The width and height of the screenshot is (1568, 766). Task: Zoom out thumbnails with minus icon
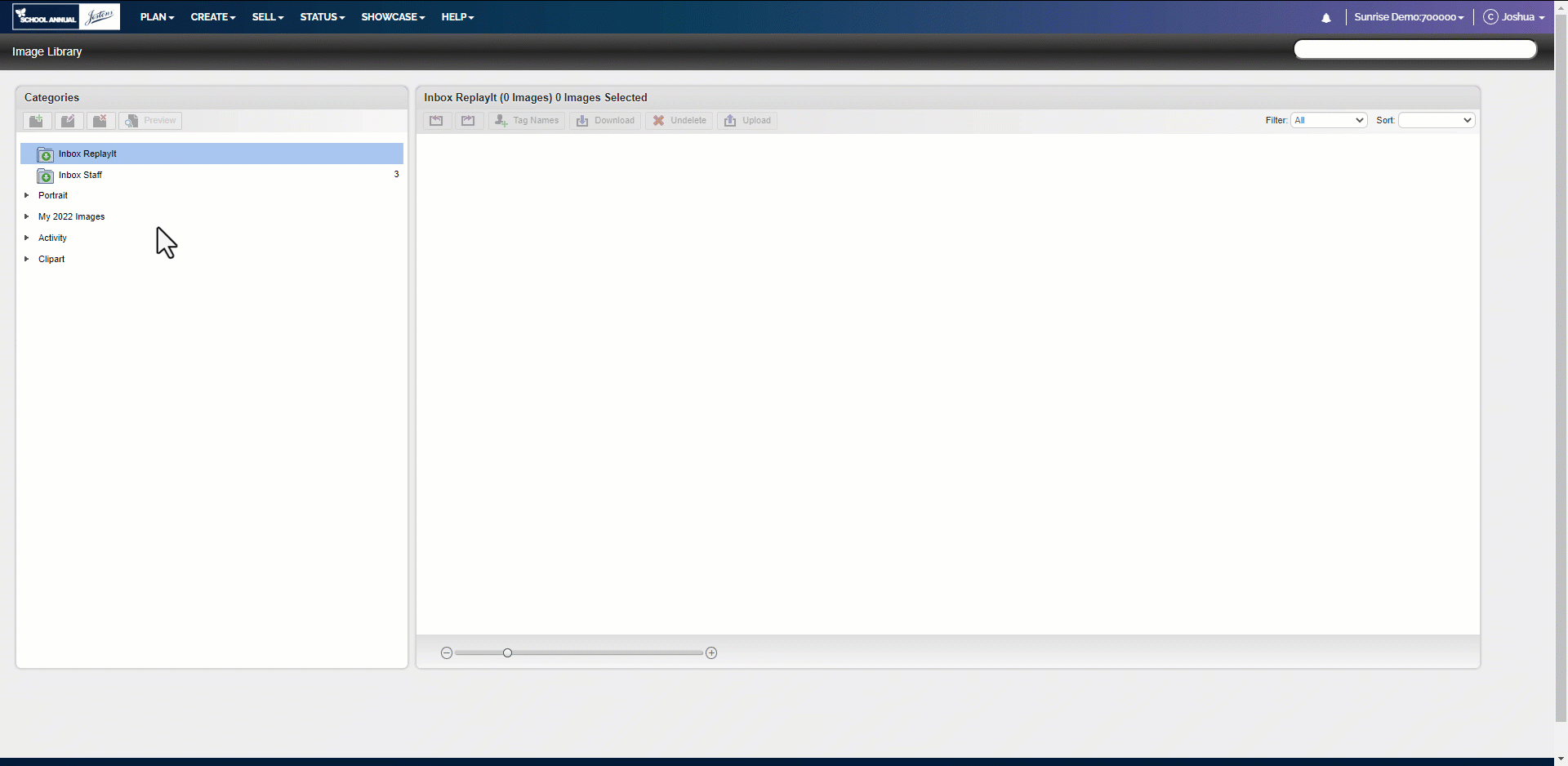(x=447, y=653)
